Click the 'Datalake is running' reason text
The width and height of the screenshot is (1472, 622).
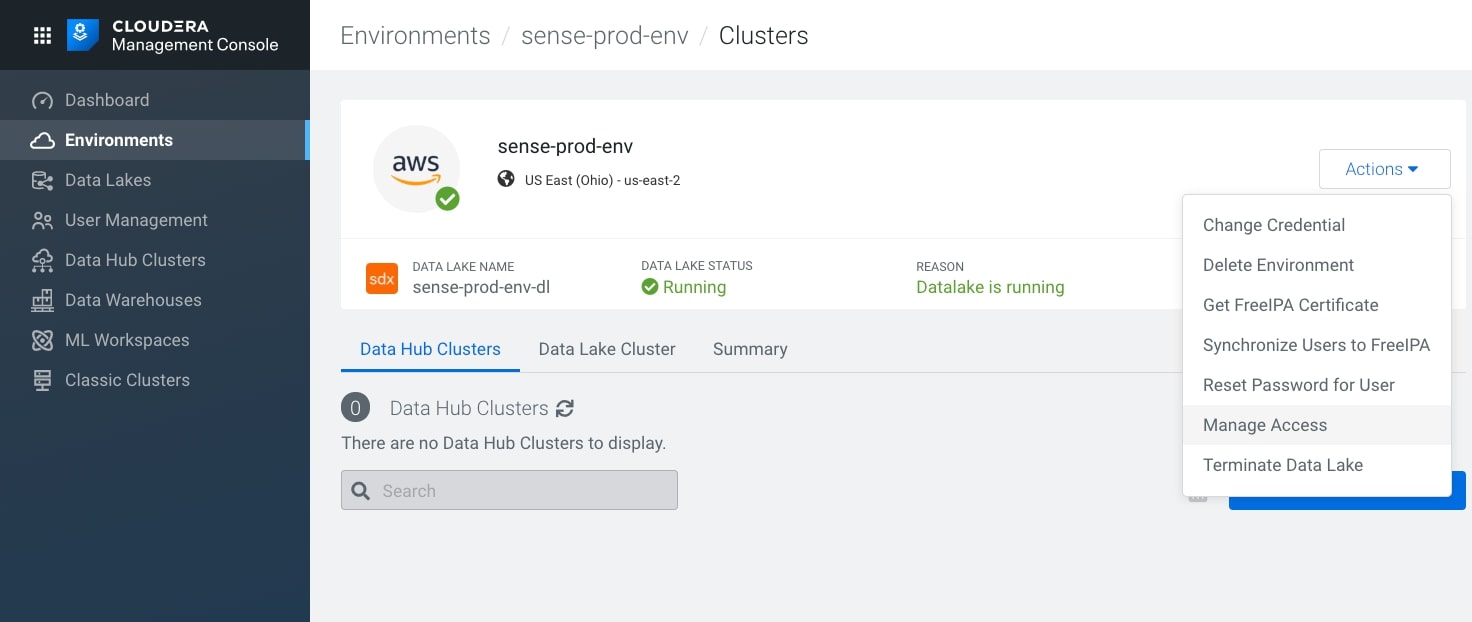(990, 287)
